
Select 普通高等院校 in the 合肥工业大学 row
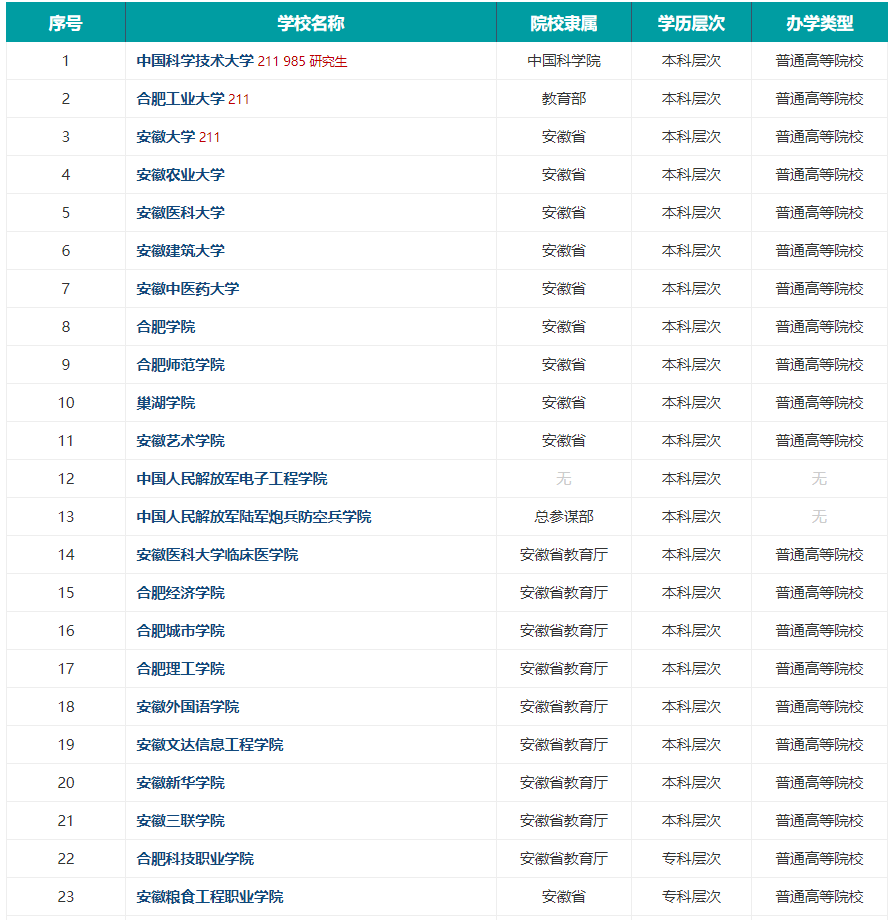click(820, 99)
